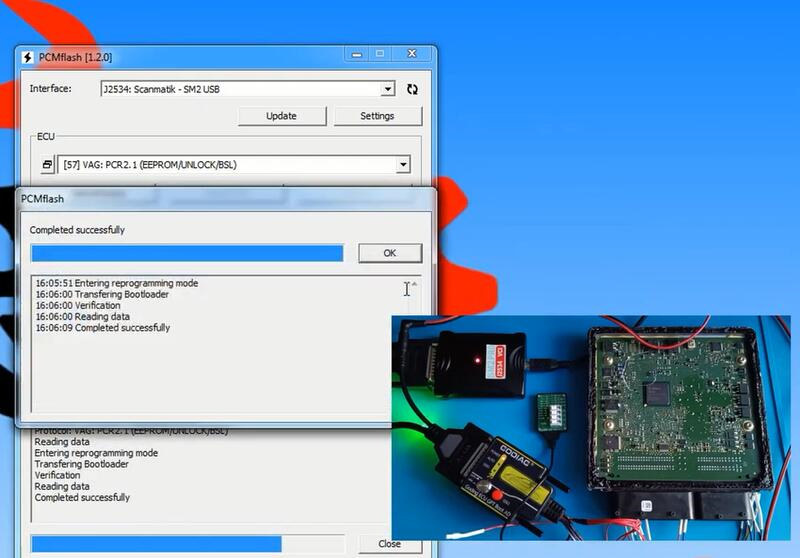Click the 'Transfering Bootloader' line in dialog log

coord(102,294)
